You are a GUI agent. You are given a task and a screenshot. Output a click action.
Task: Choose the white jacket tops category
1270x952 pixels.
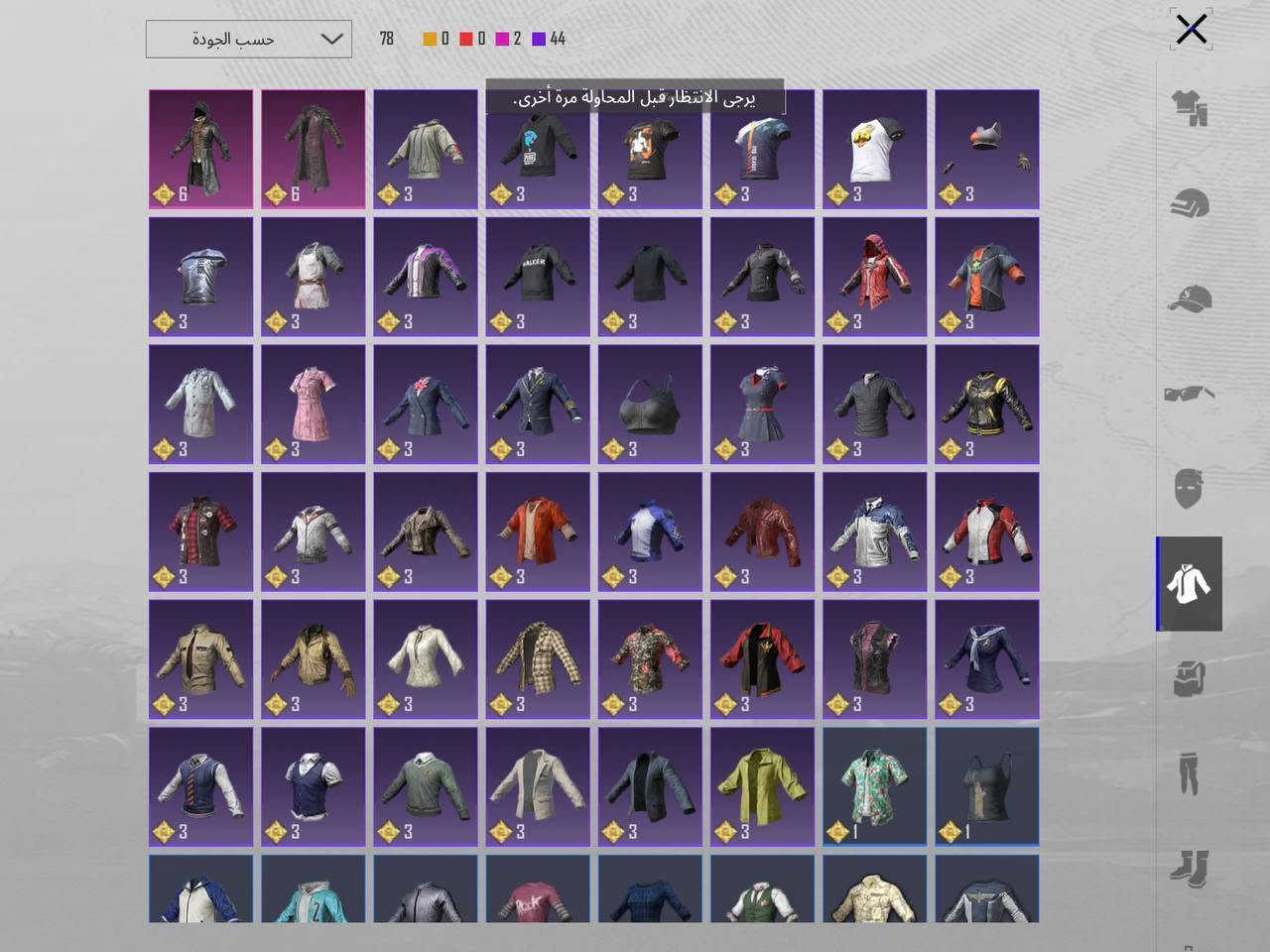click(x=1189, y=584)
